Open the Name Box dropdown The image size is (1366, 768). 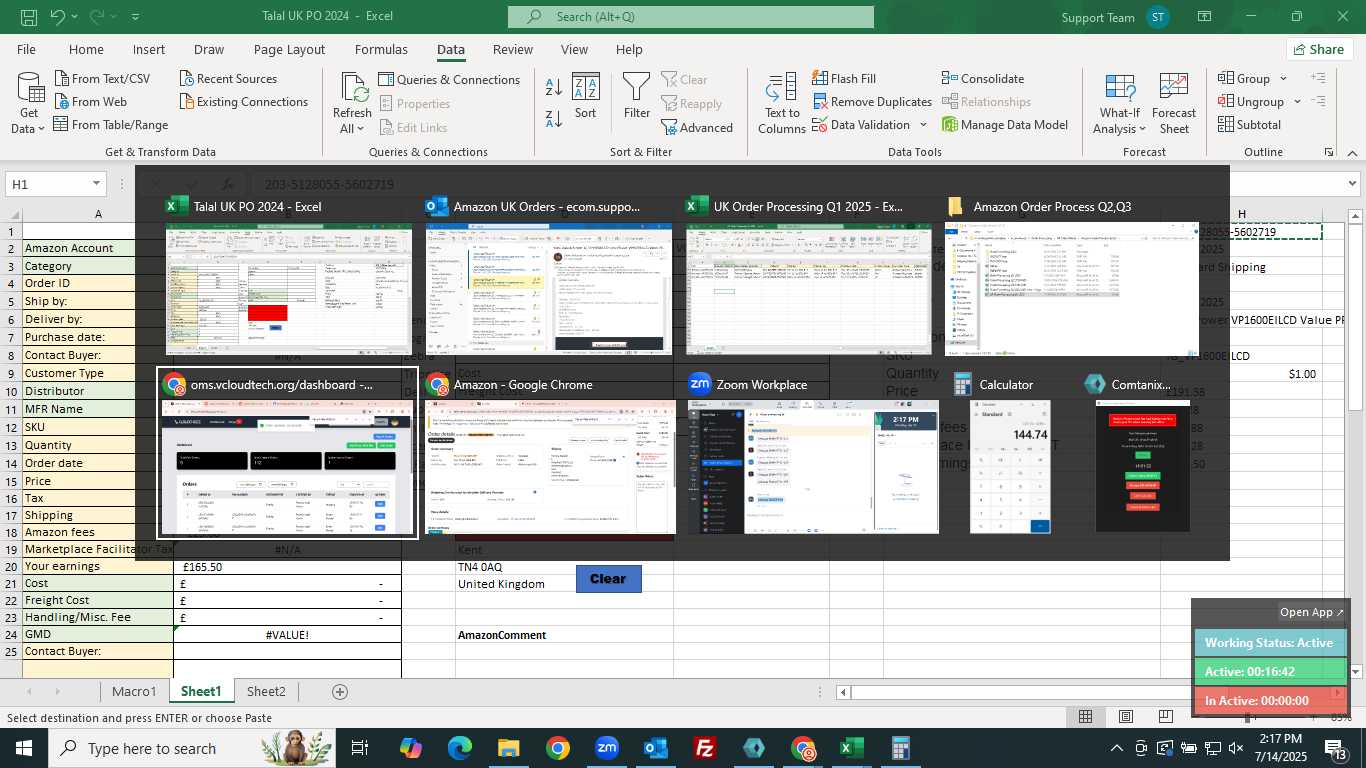[96, 184]
